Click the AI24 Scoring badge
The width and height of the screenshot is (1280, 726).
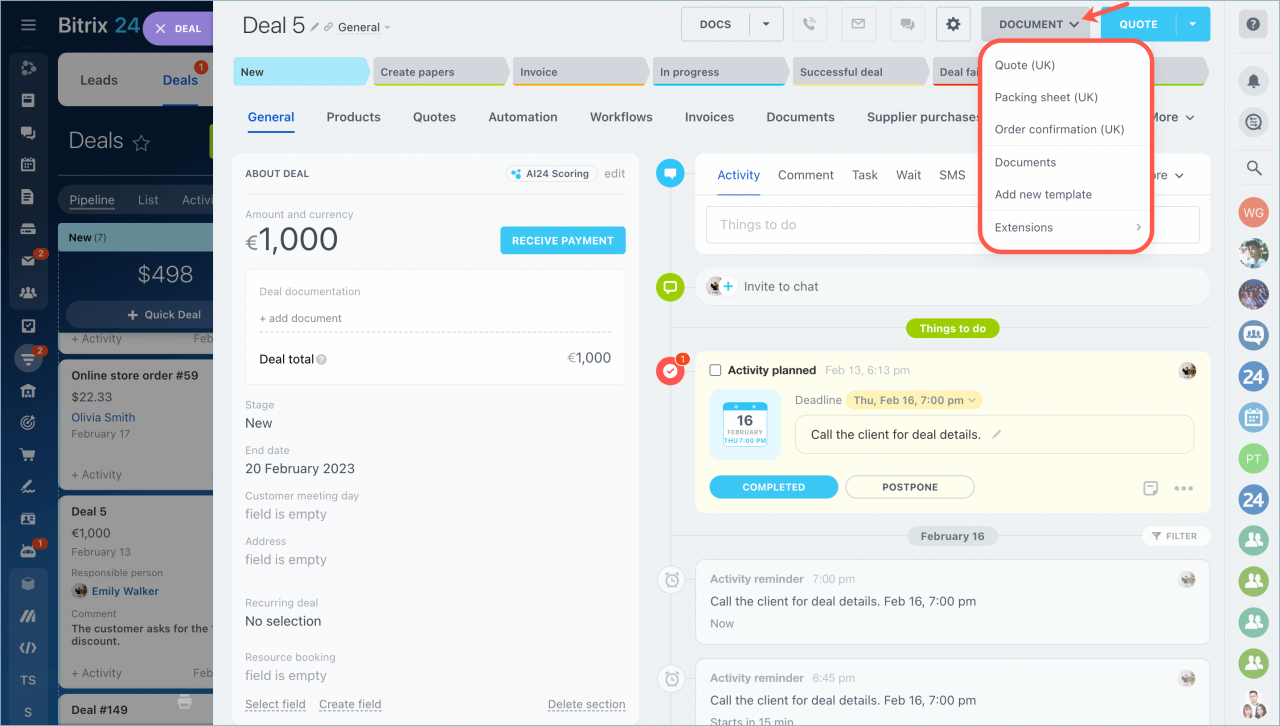pyautogui.click(x=551, y=173)
